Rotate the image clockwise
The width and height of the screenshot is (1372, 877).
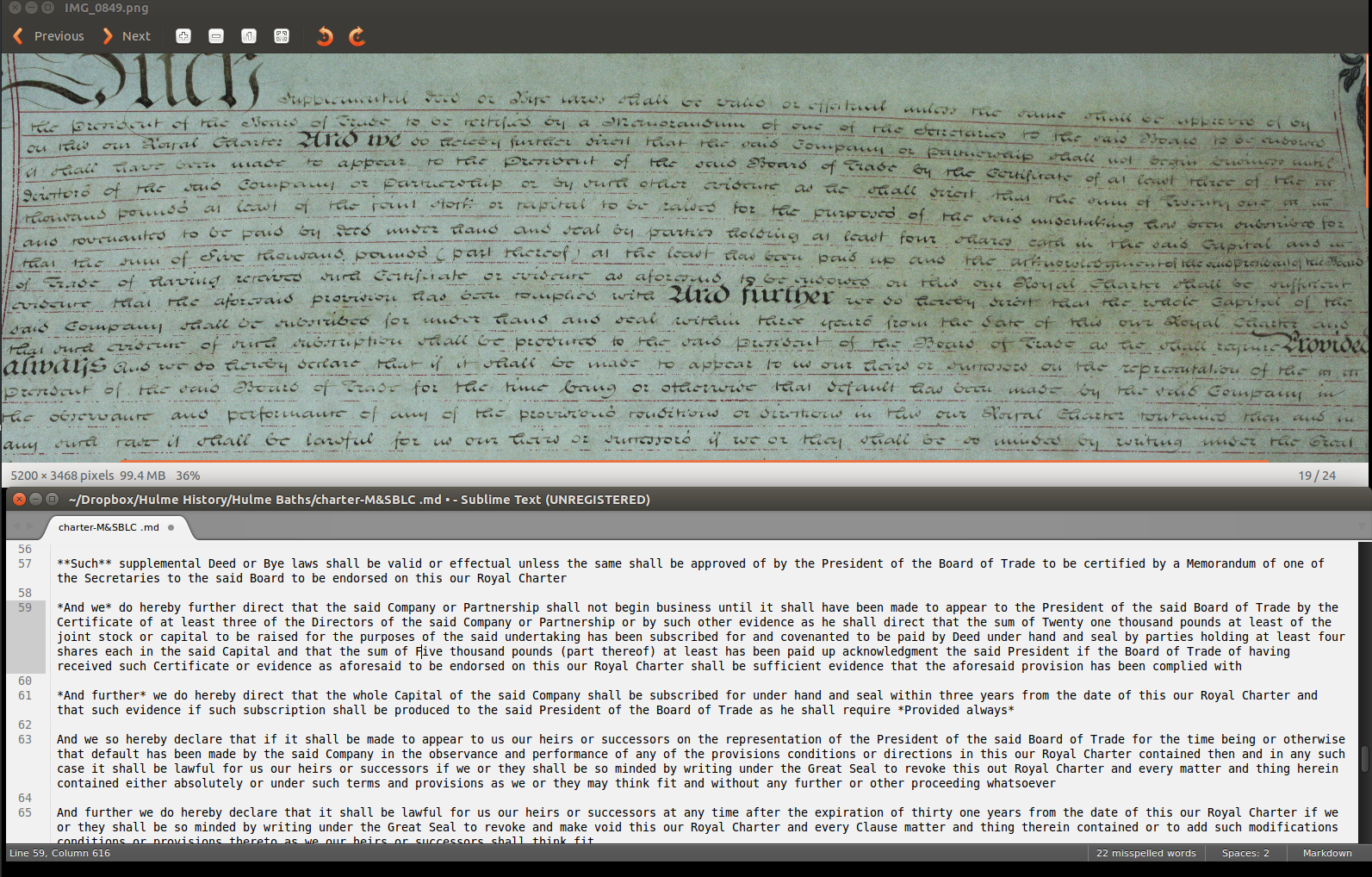click(357, 36)
